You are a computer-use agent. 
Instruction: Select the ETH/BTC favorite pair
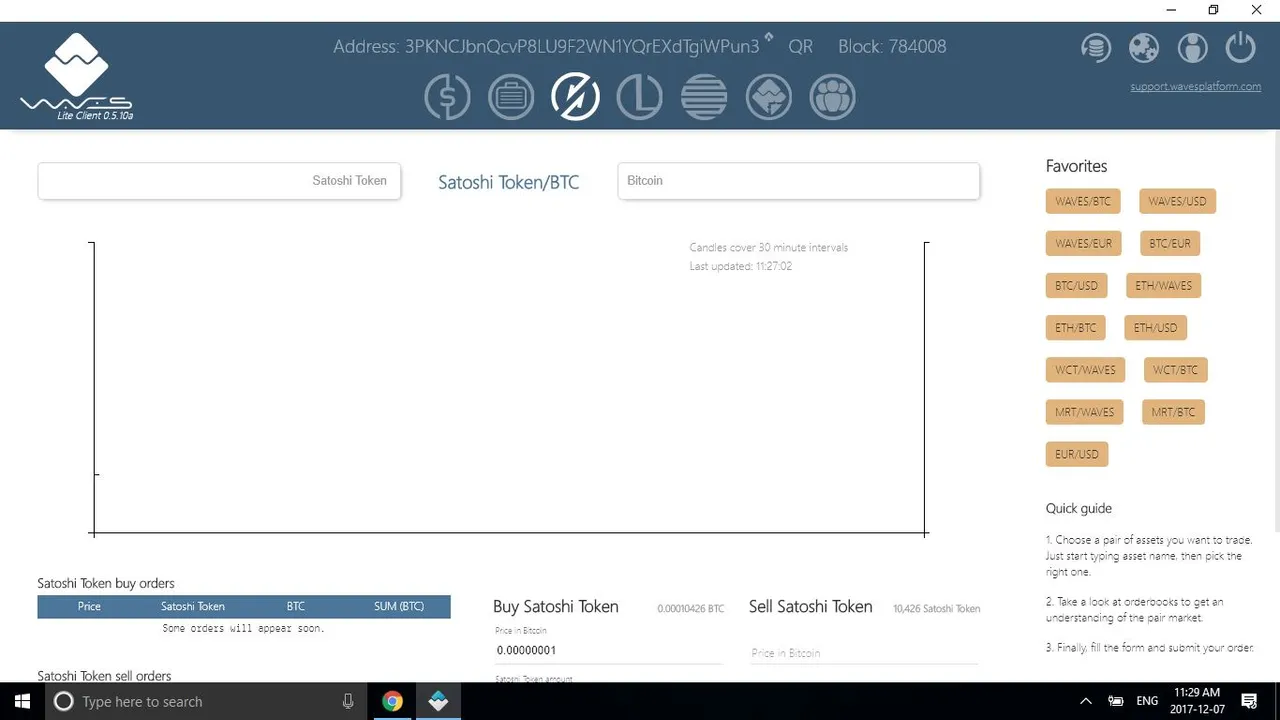point(1076,327)
